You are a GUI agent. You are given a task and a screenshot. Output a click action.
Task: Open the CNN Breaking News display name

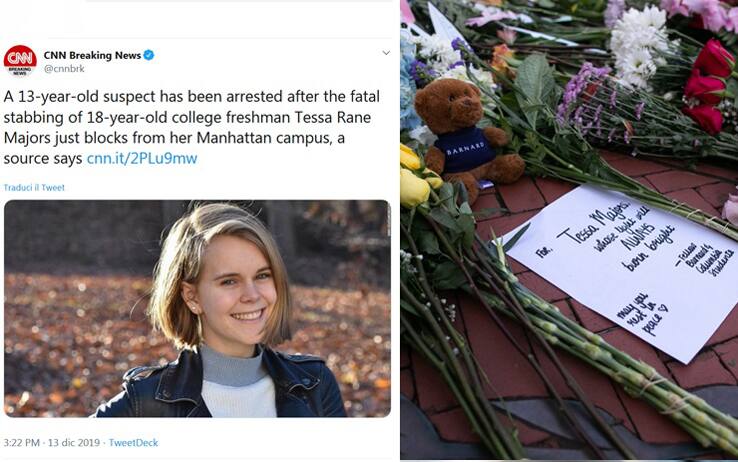pos(92,55)
